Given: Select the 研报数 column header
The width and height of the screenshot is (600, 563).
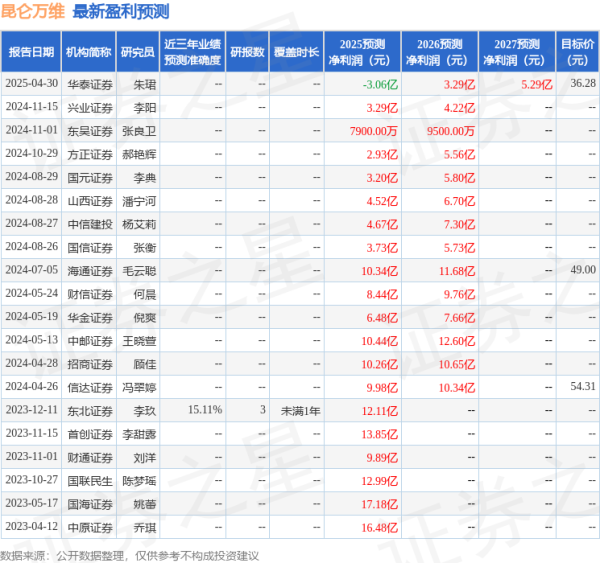Looking at the screenshot, I should (247, 52).
